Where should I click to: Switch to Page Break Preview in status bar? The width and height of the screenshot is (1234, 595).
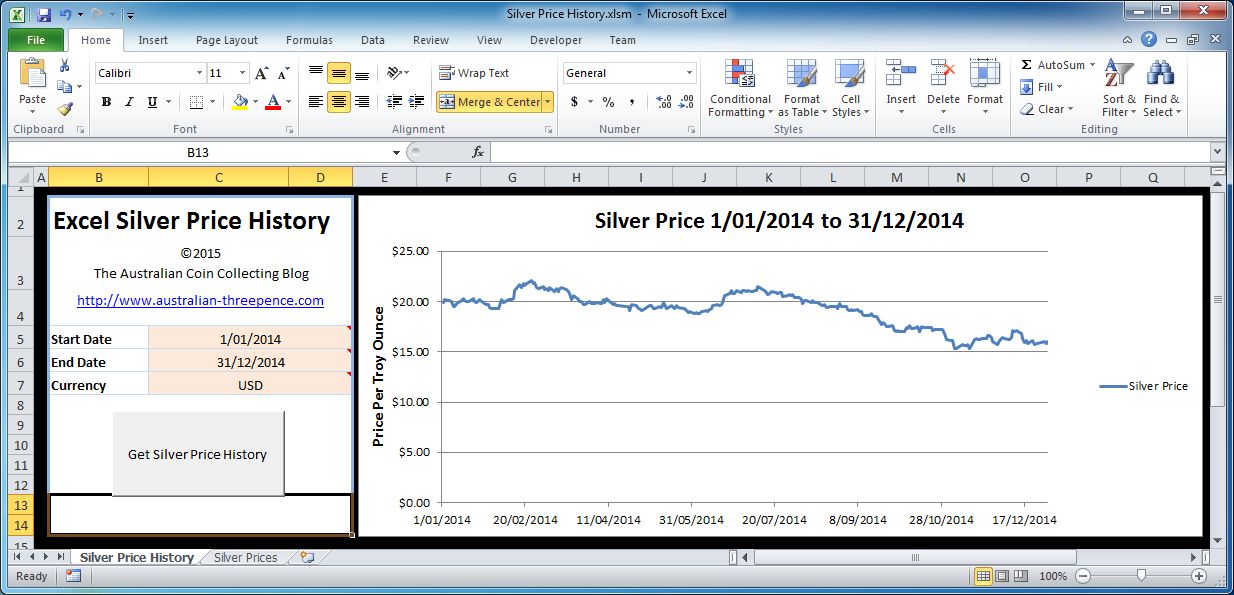point(1019,576)
